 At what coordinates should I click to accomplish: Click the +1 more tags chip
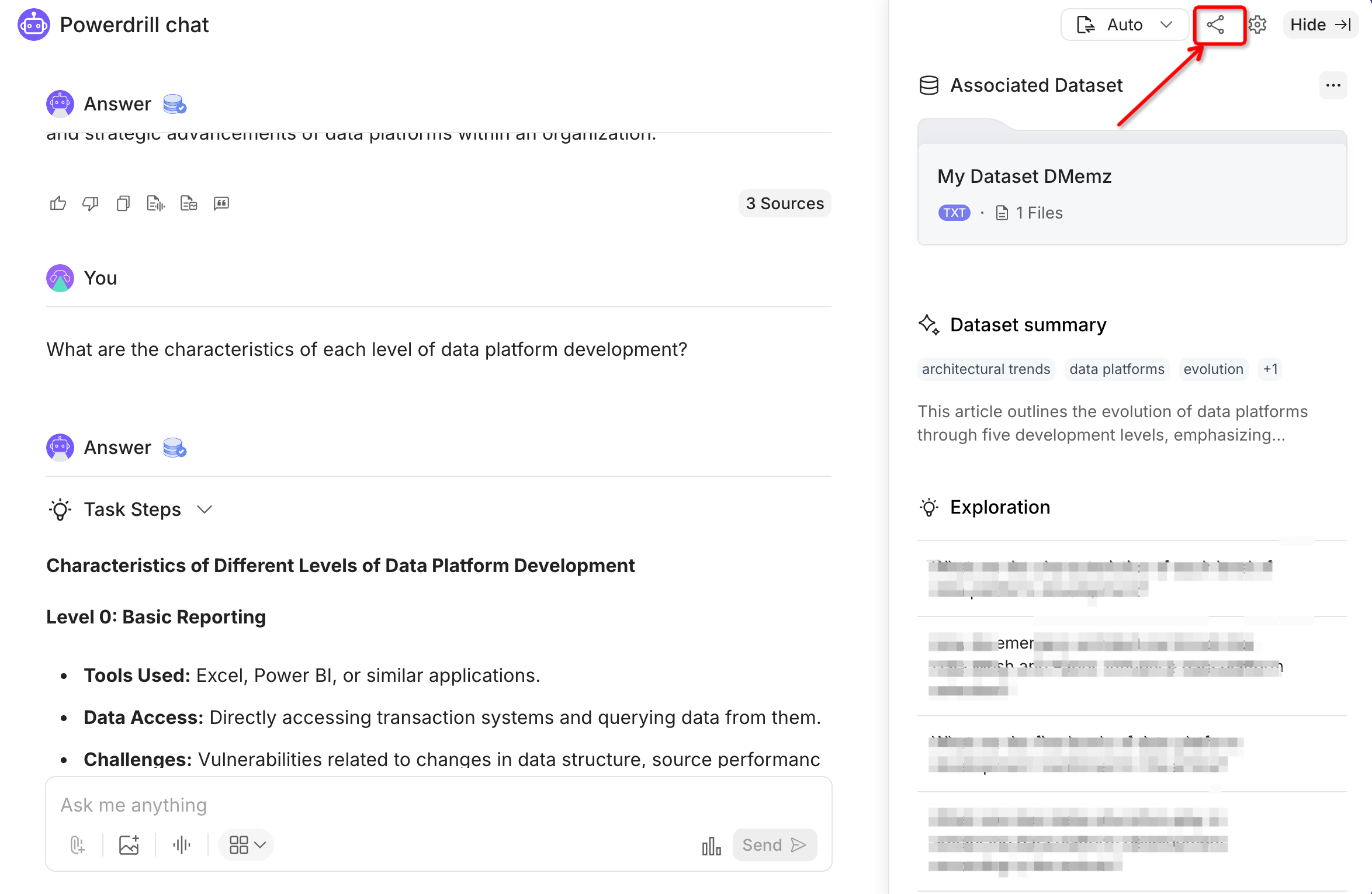click(1270, 369)
